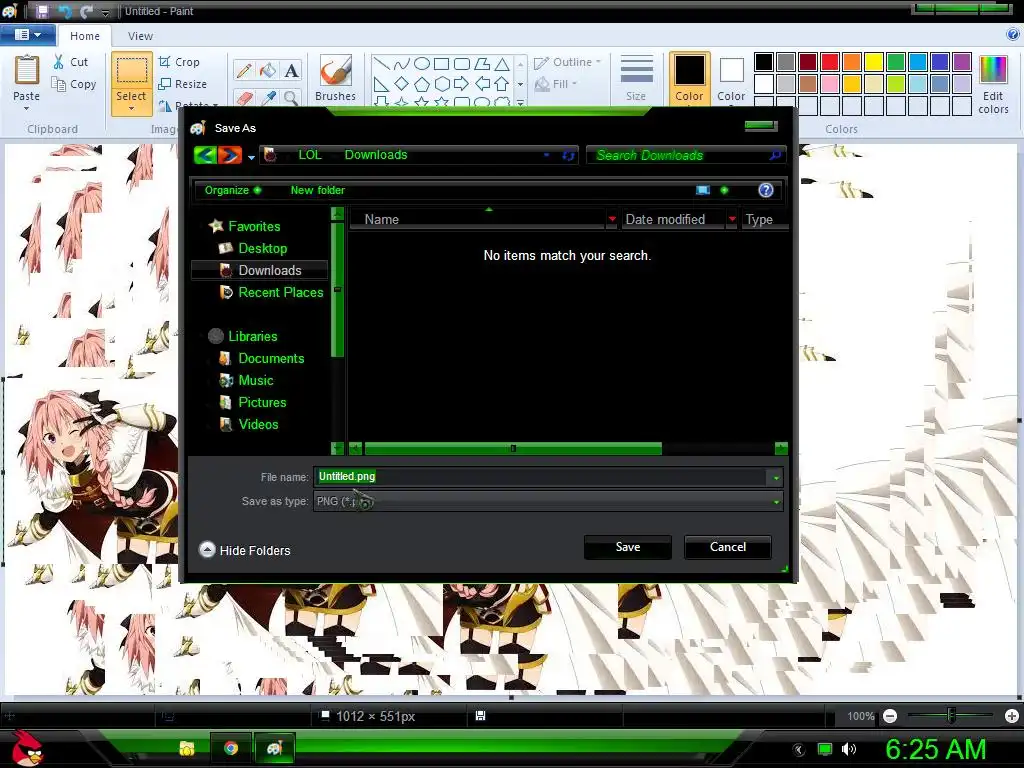Click Edit colors rainbow icon
This screenshot has width=1024, height=768.
coord(993,70)
